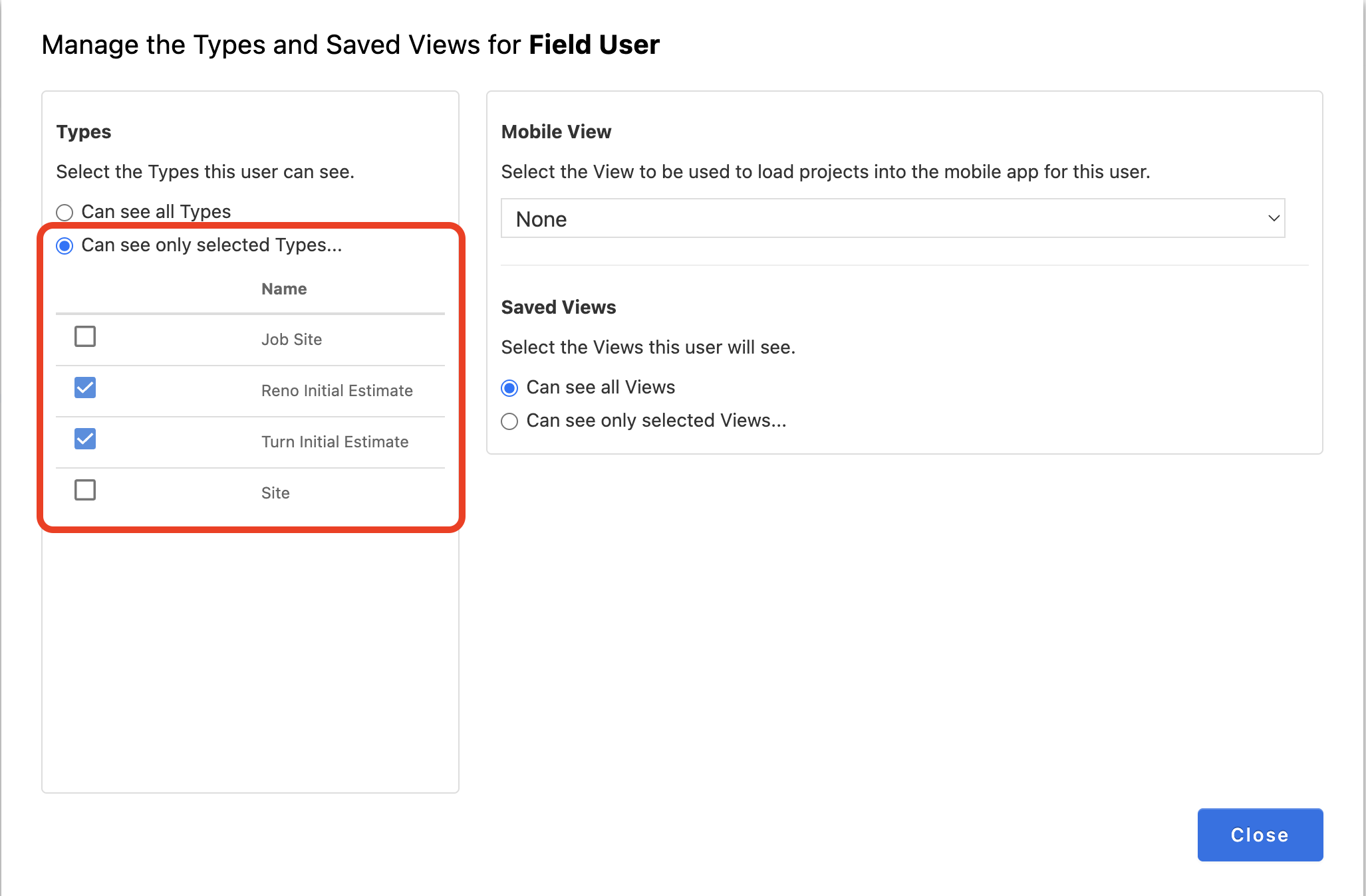Choose Can see only selected Types option
Screen dimensions: 1366x896
pyautogui.click(x=65, y=246)
